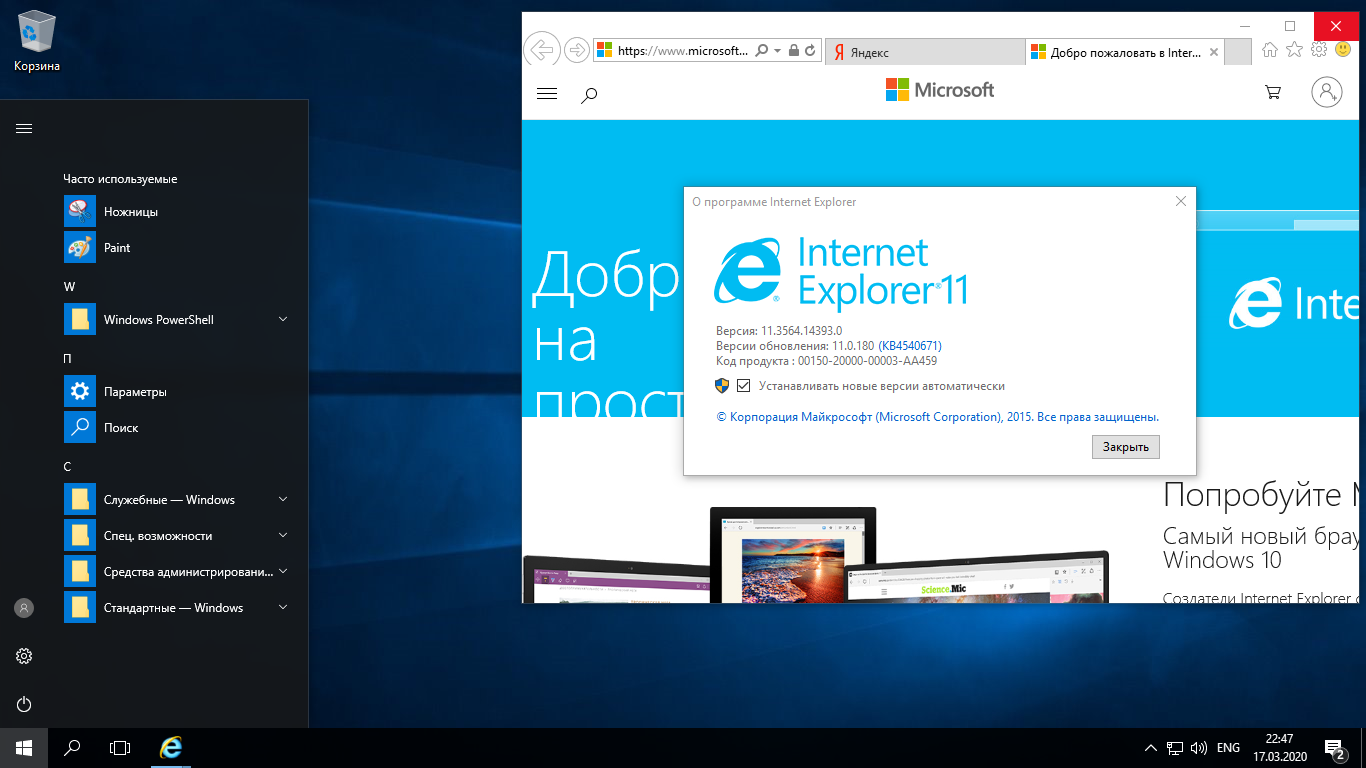Viewport: 1366px width, 768px height.
Task: Show hidden system tray icons
Action: tap(1150, 748)
